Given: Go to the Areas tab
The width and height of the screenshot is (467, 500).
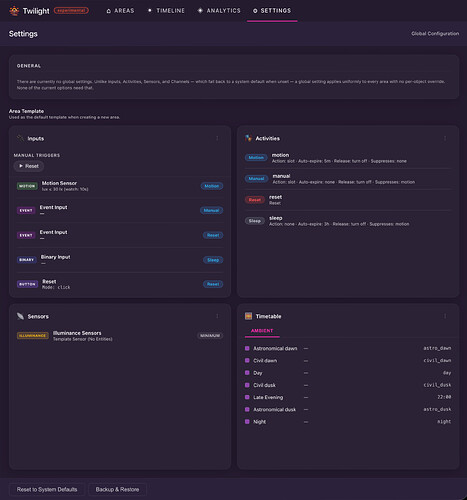Looking at the screenshot, I should (x=120, y=11).
